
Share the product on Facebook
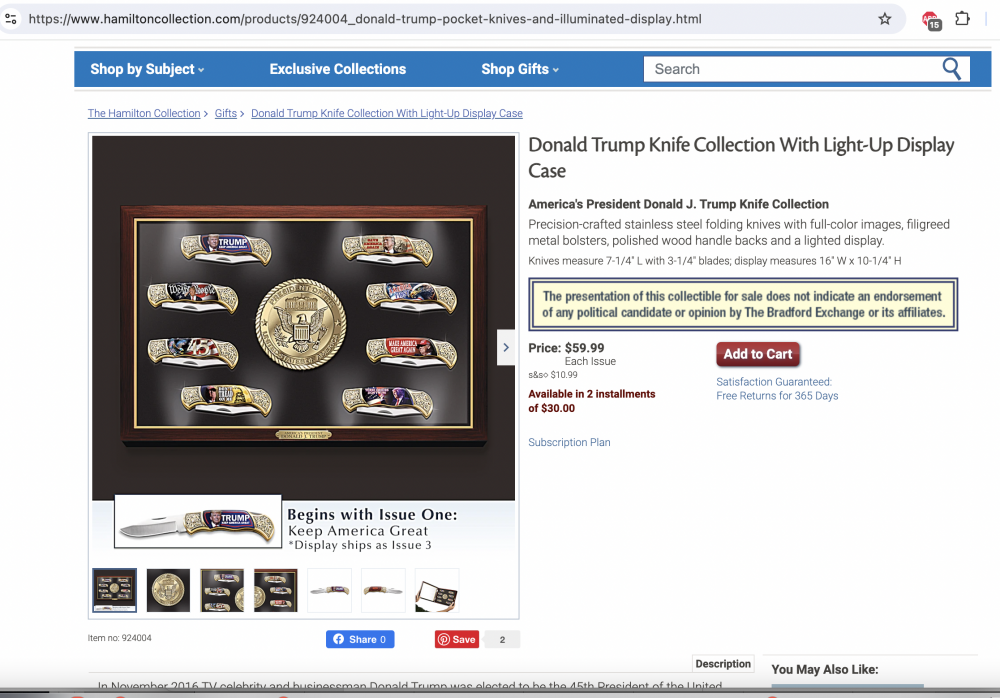tap(360, 639)
